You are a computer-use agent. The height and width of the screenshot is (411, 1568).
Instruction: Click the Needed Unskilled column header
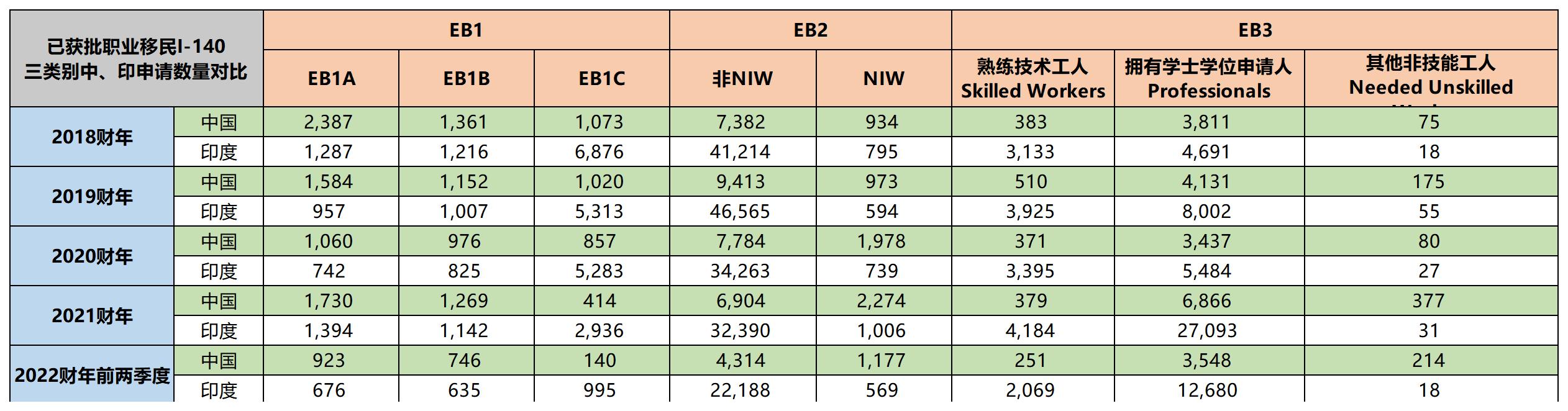[1430, 78]
